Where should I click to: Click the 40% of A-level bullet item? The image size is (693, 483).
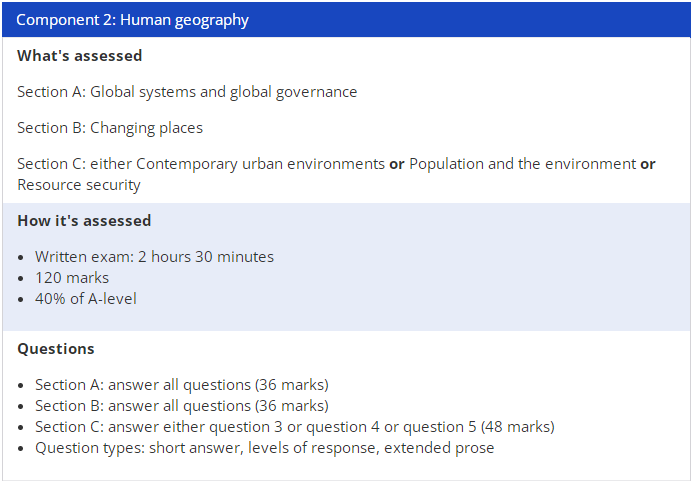[86, 299]
